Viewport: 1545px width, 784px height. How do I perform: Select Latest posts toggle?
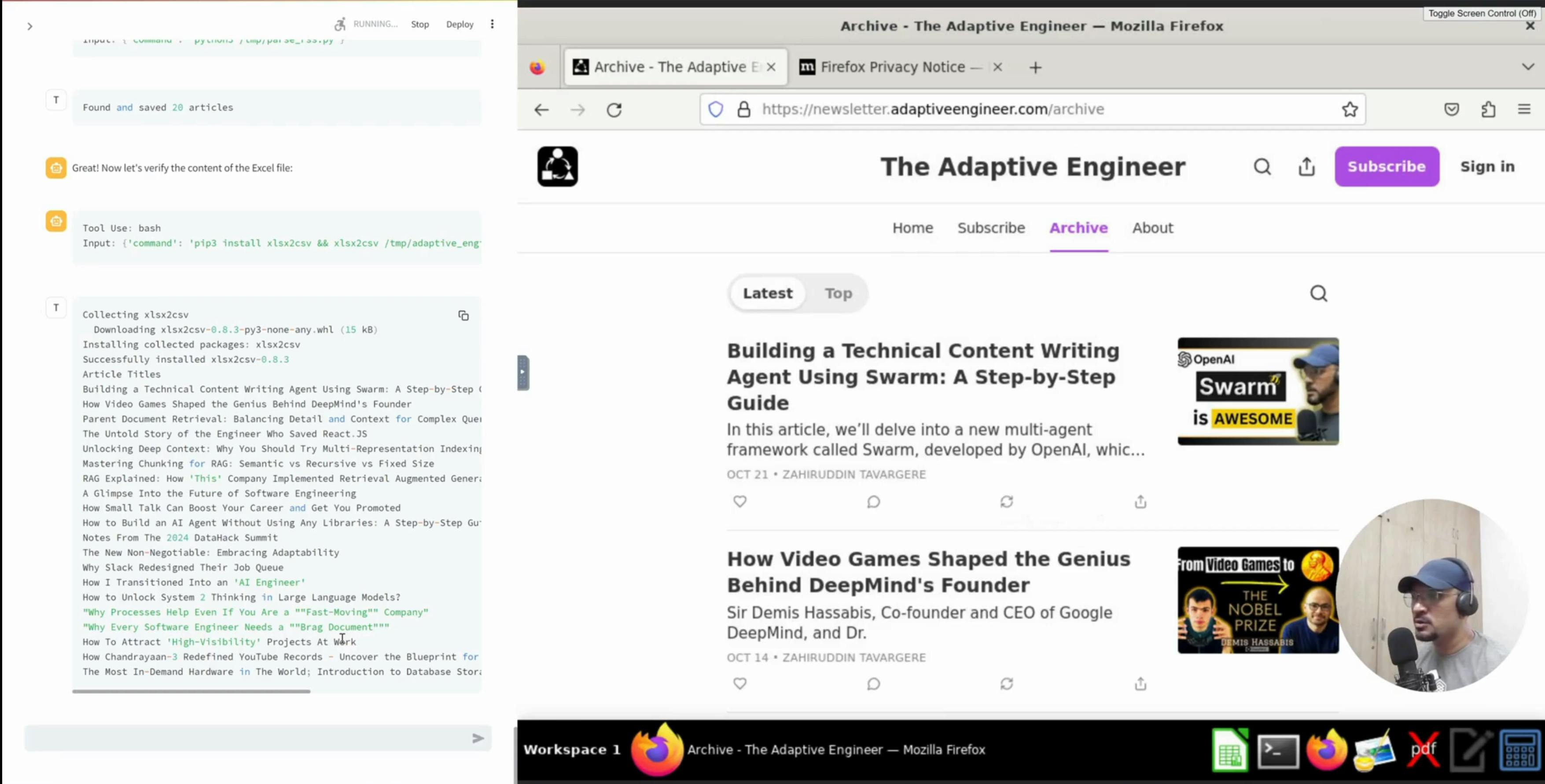[767, 293]
